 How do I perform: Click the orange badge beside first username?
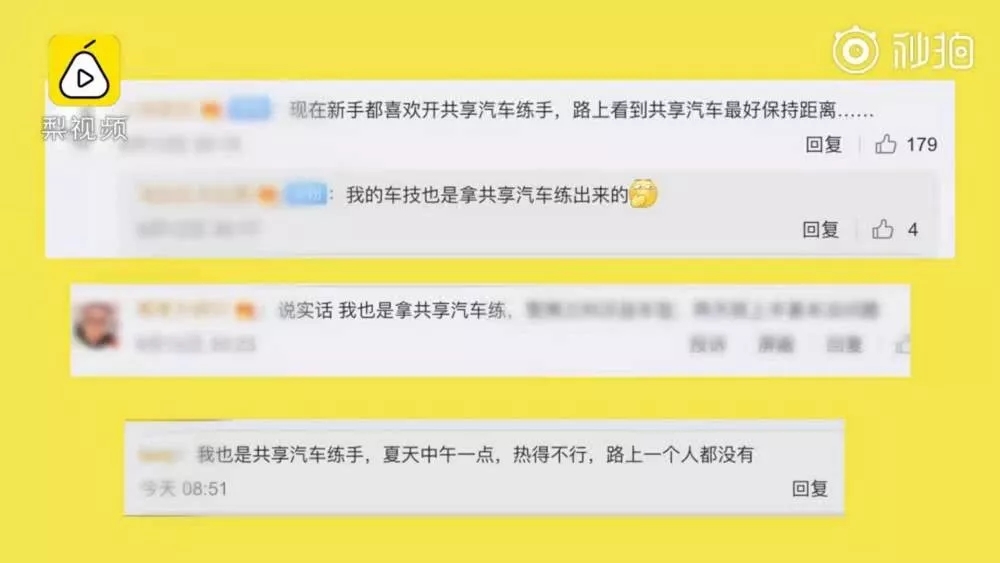click(x=210, y=110)
